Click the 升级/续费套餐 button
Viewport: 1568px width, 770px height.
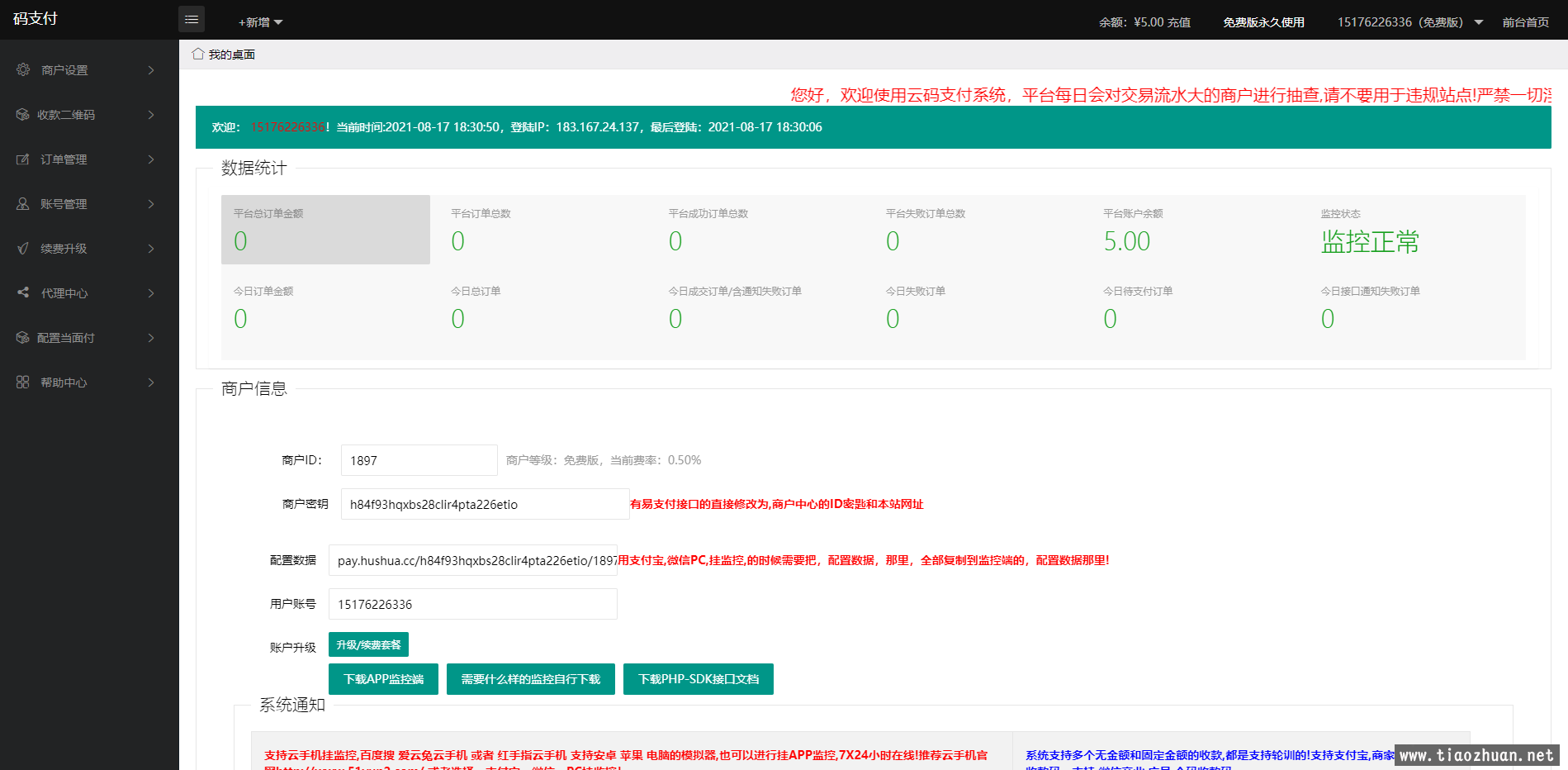point(368,644)
